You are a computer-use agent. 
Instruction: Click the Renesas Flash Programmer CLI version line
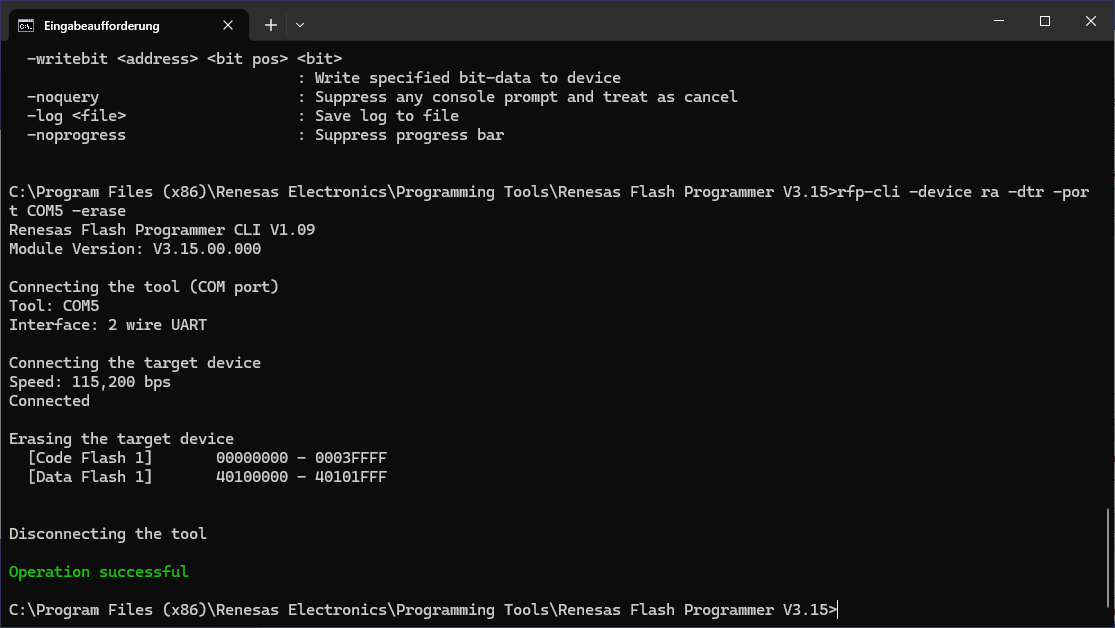click(x=161, y=229)
